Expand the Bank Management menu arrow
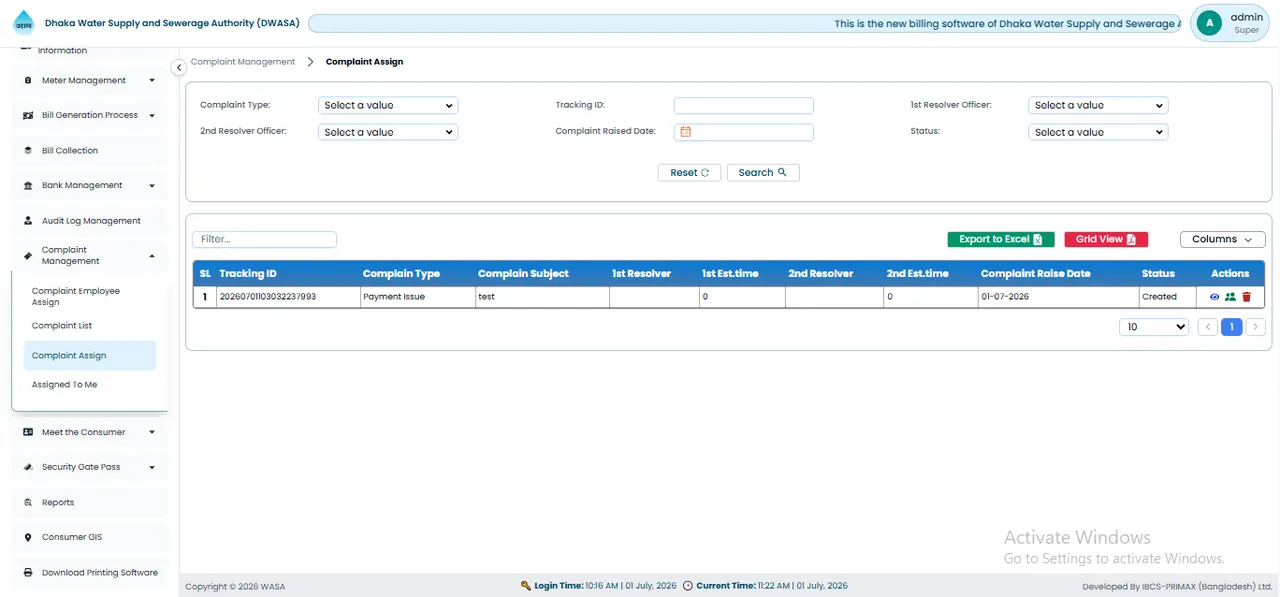Screen dimensions: 1280x597 tap(152, 185)
